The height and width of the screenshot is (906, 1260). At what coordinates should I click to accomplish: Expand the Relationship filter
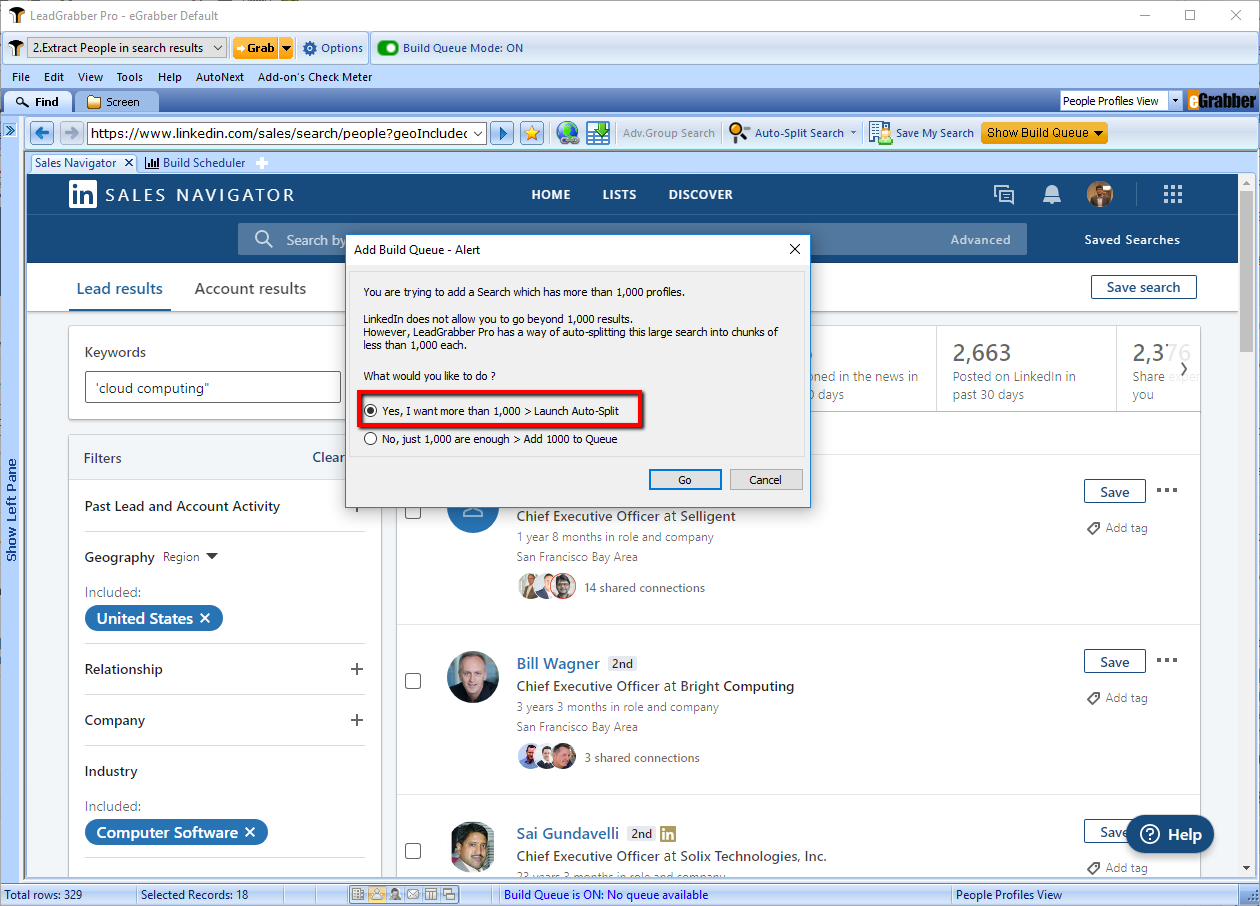click(357, 669)
